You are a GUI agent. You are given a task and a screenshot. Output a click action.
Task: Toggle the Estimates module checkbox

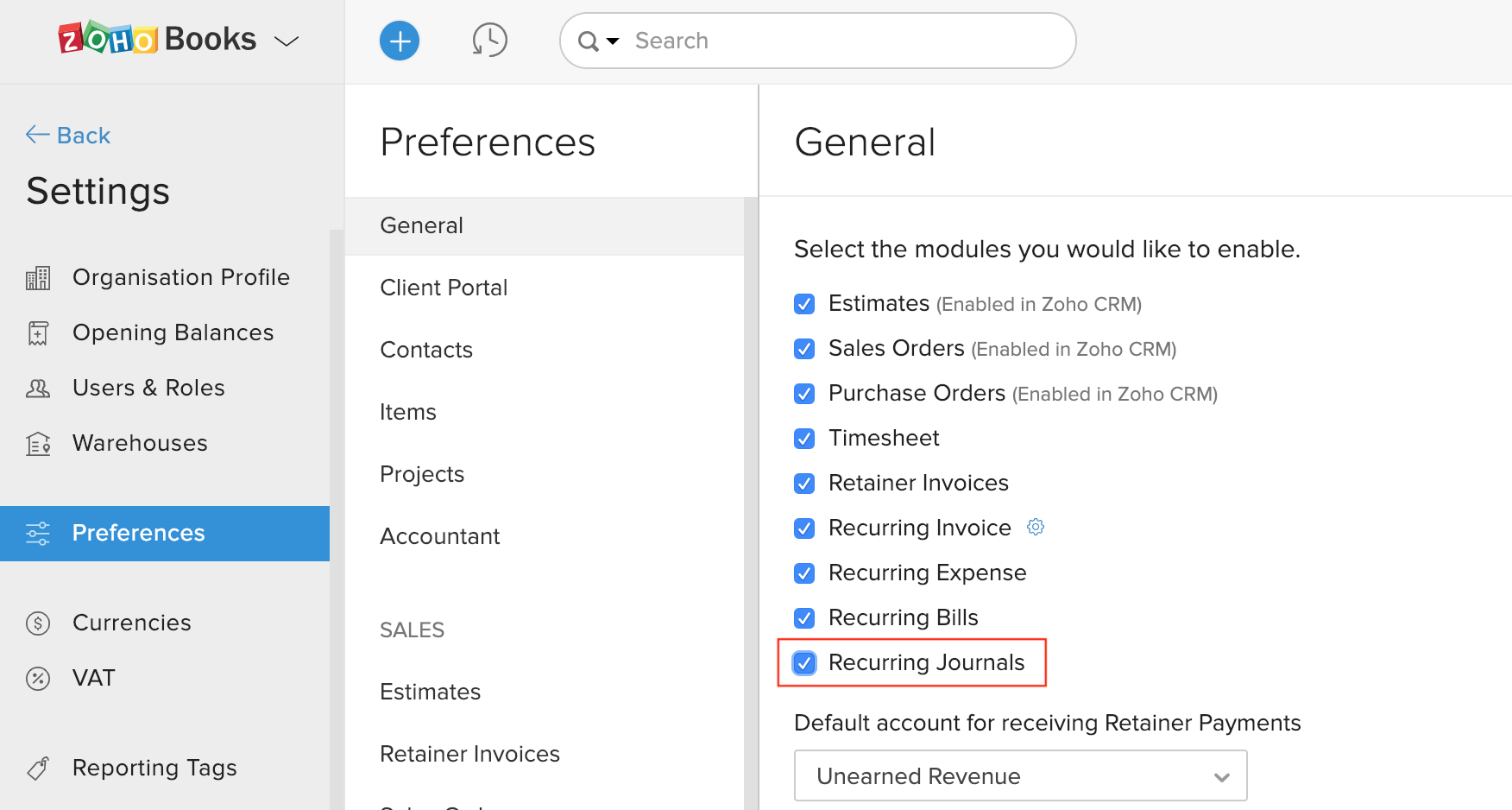point(803,304)
